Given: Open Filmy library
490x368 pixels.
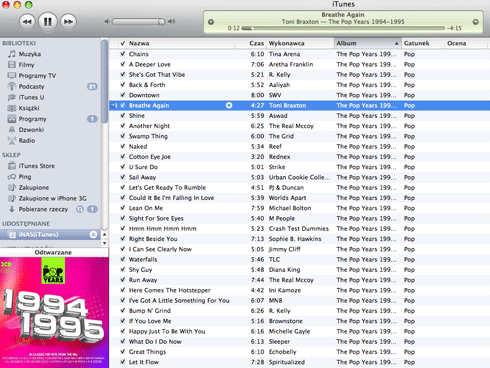Looking at the screenshot, I should pos(26,65).
